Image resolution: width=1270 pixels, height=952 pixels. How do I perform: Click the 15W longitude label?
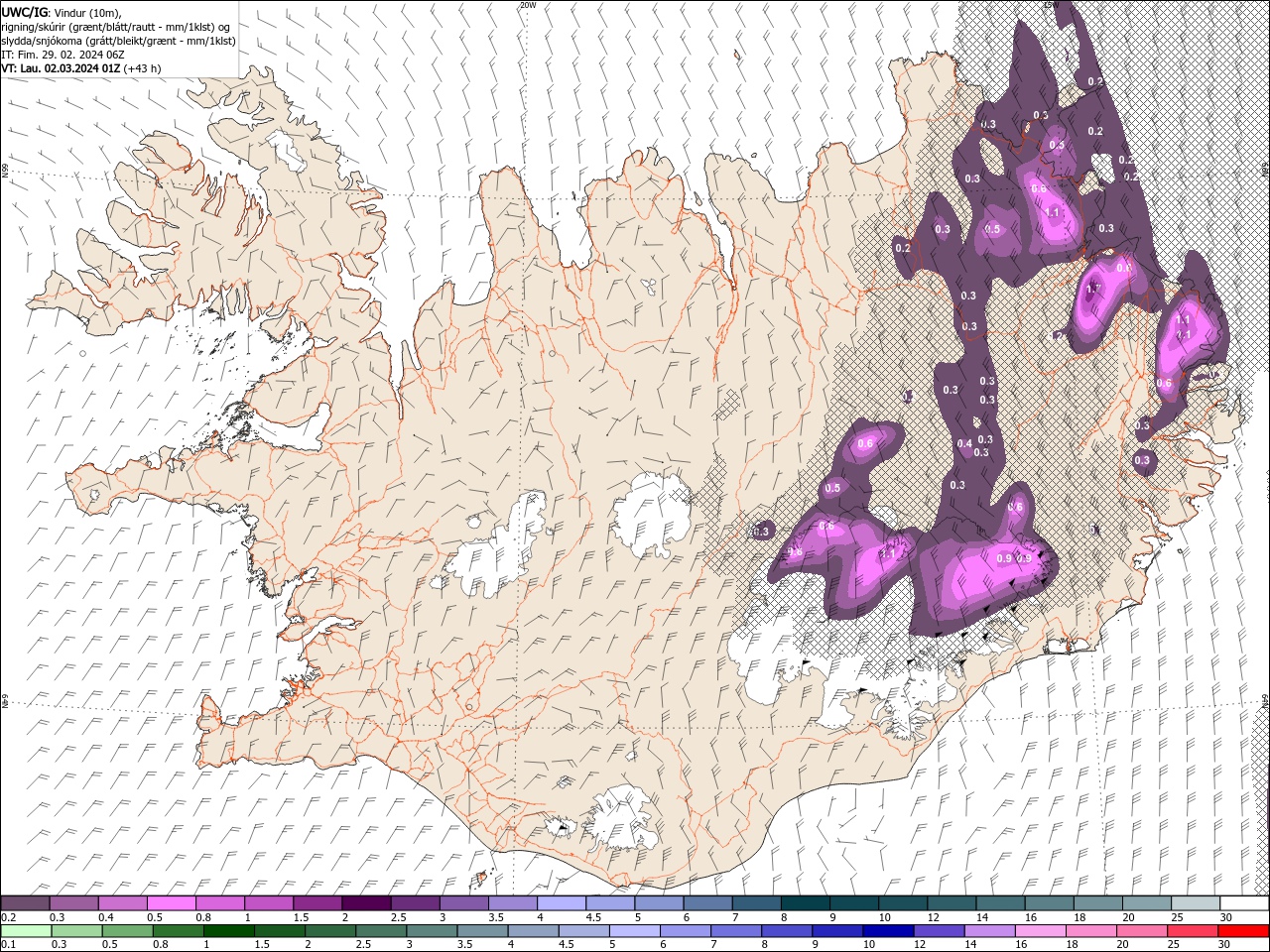[x=1052, y=4]
